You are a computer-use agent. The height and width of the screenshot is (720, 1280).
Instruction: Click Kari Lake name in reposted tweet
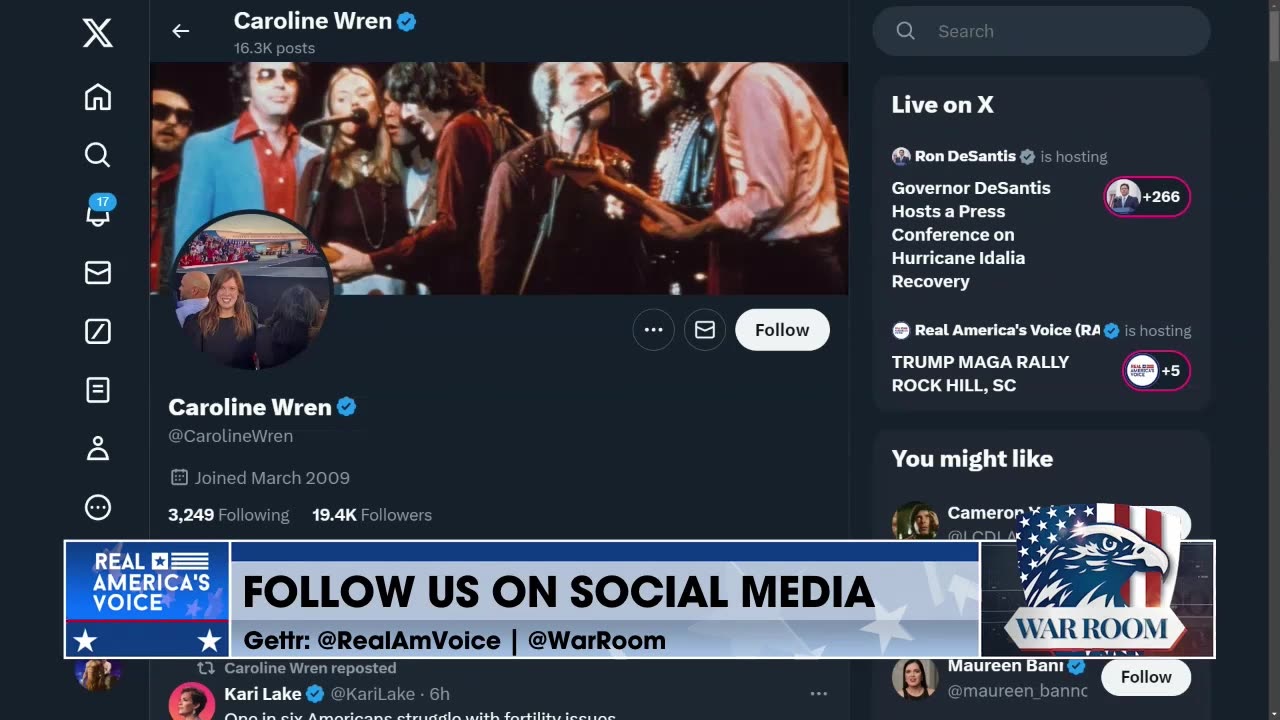pos(263,694)
